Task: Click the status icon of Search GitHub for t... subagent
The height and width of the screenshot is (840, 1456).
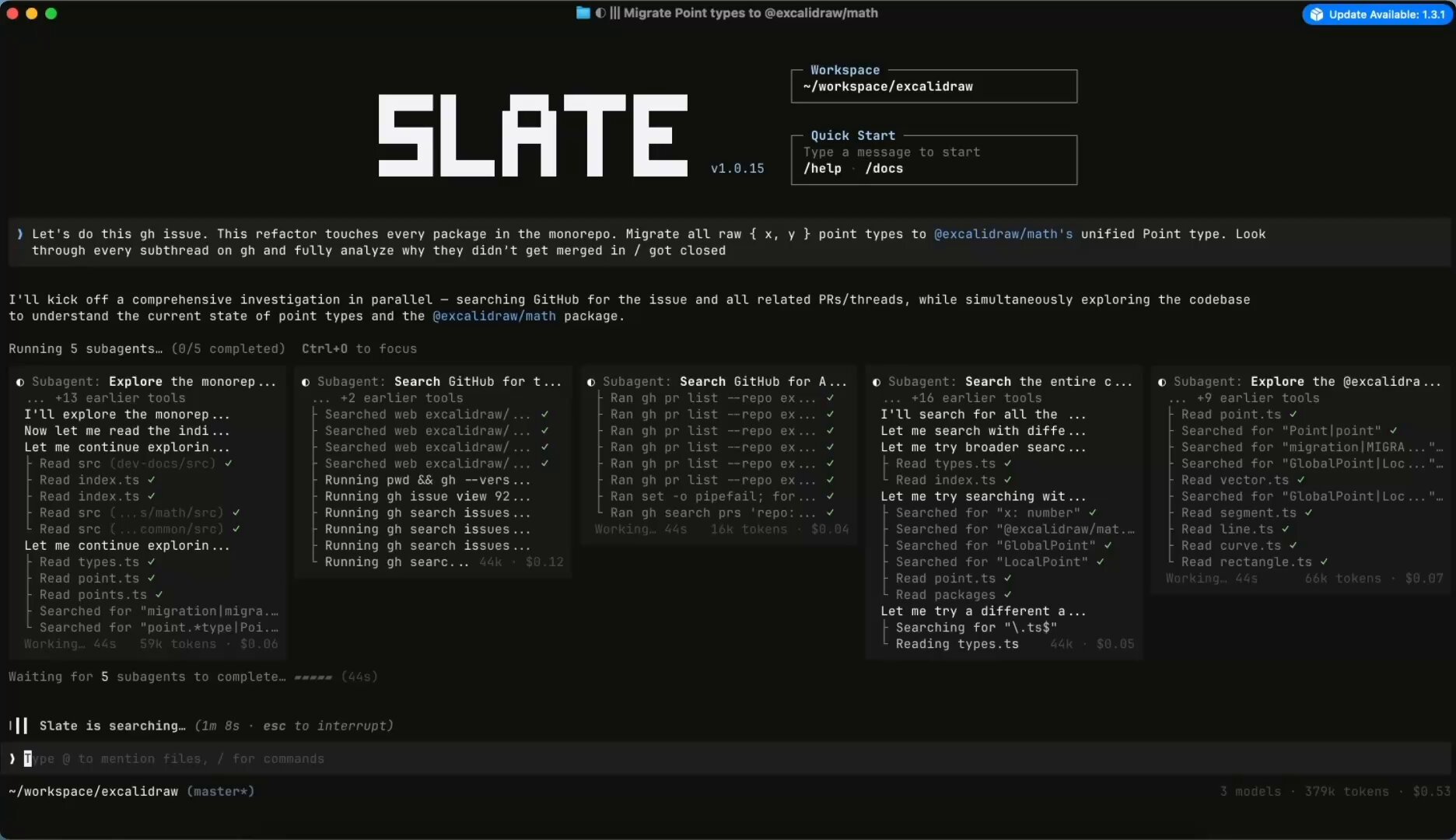Action: click(306, 382)
